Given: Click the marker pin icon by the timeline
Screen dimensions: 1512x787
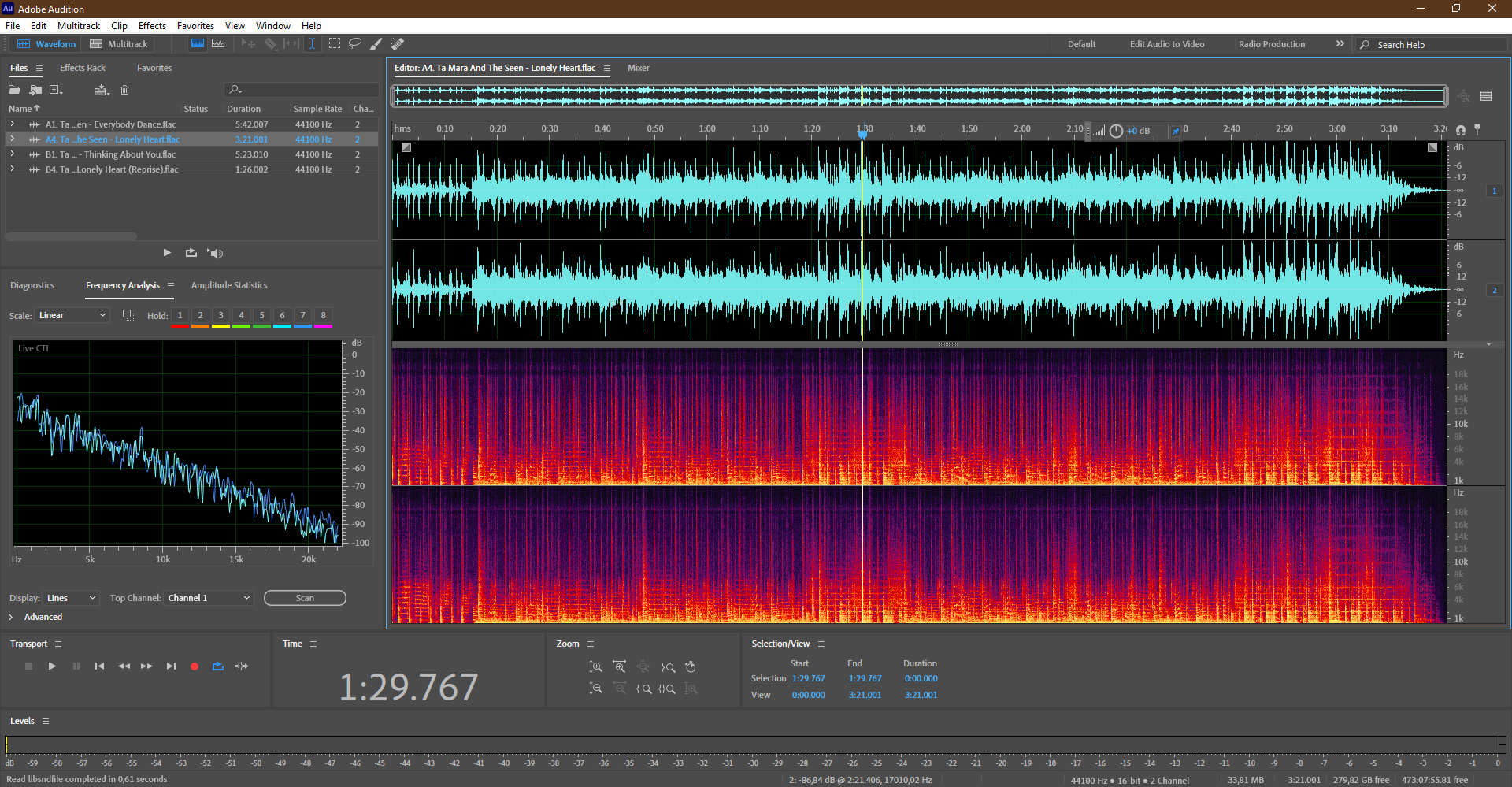Looking at the screenshot, I should tap(1477, 129).
